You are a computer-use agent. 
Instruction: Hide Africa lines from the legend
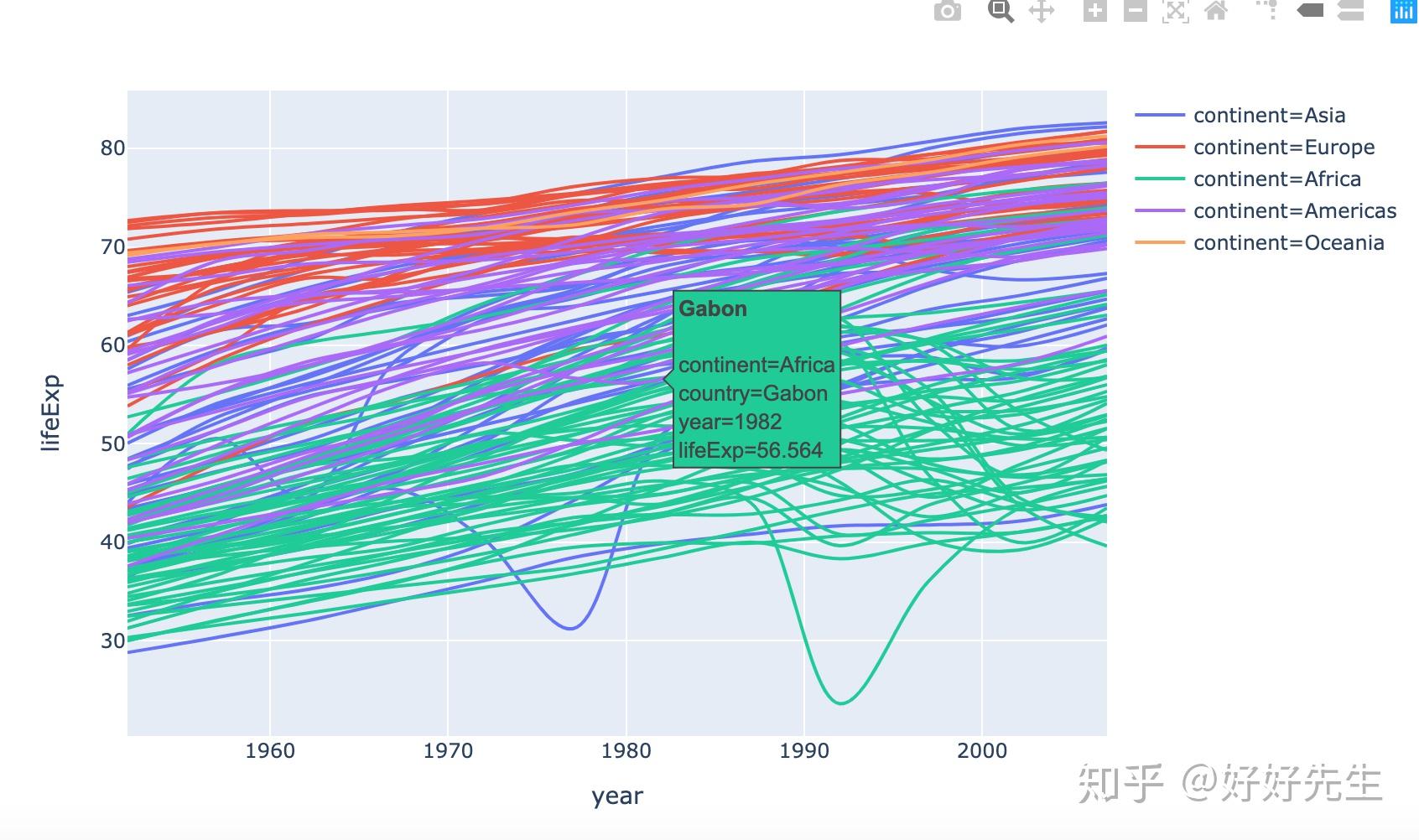click(x=1276, y=179)
